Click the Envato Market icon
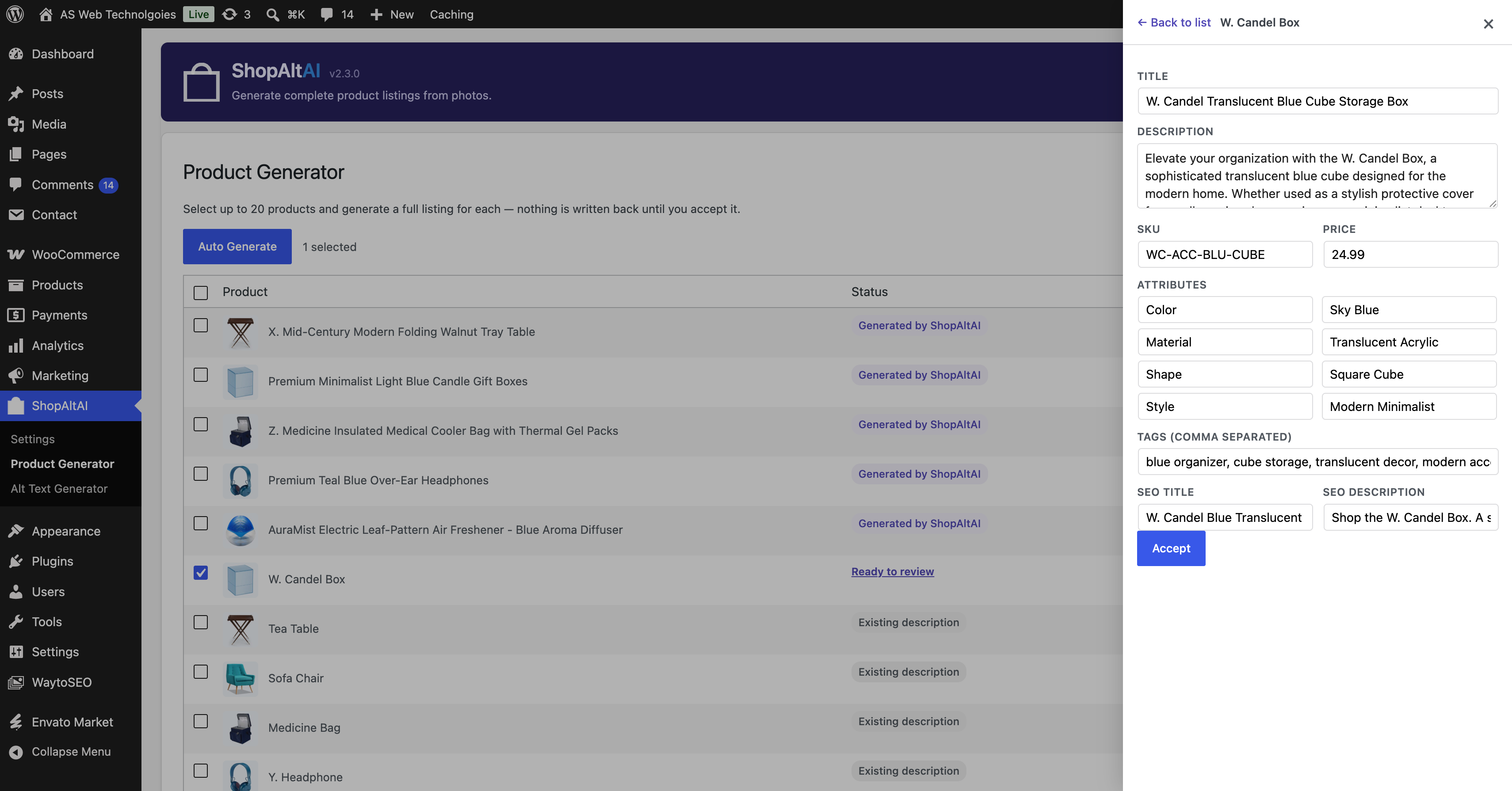The image size is (1512, 791). (x=16, y=723)
